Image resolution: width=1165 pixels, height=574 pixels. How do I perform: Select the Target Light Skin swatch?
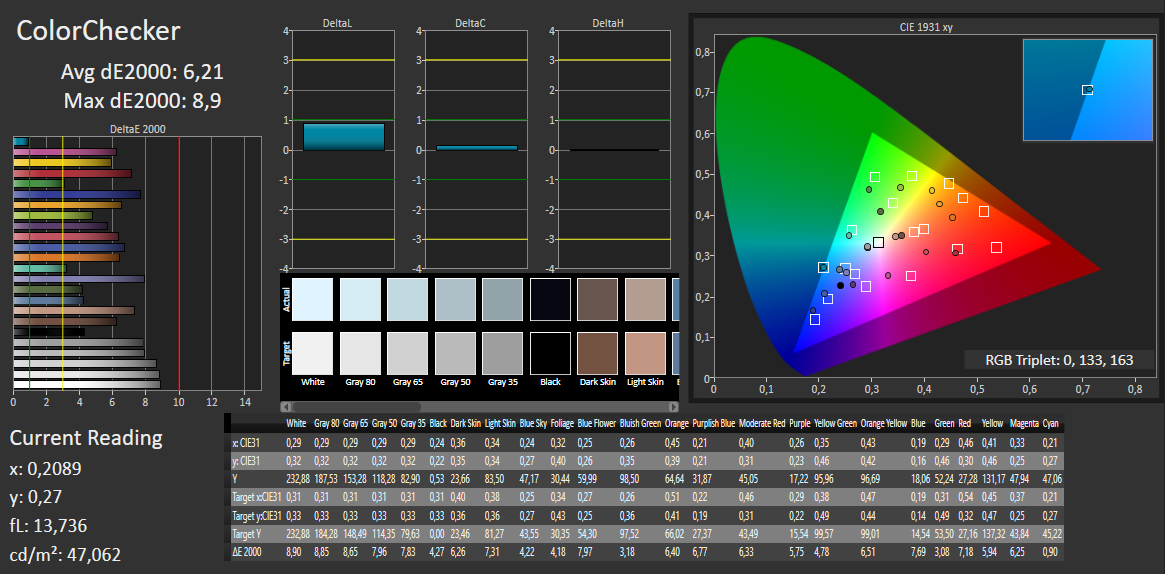pyautogui.click(x=645, y=353)
